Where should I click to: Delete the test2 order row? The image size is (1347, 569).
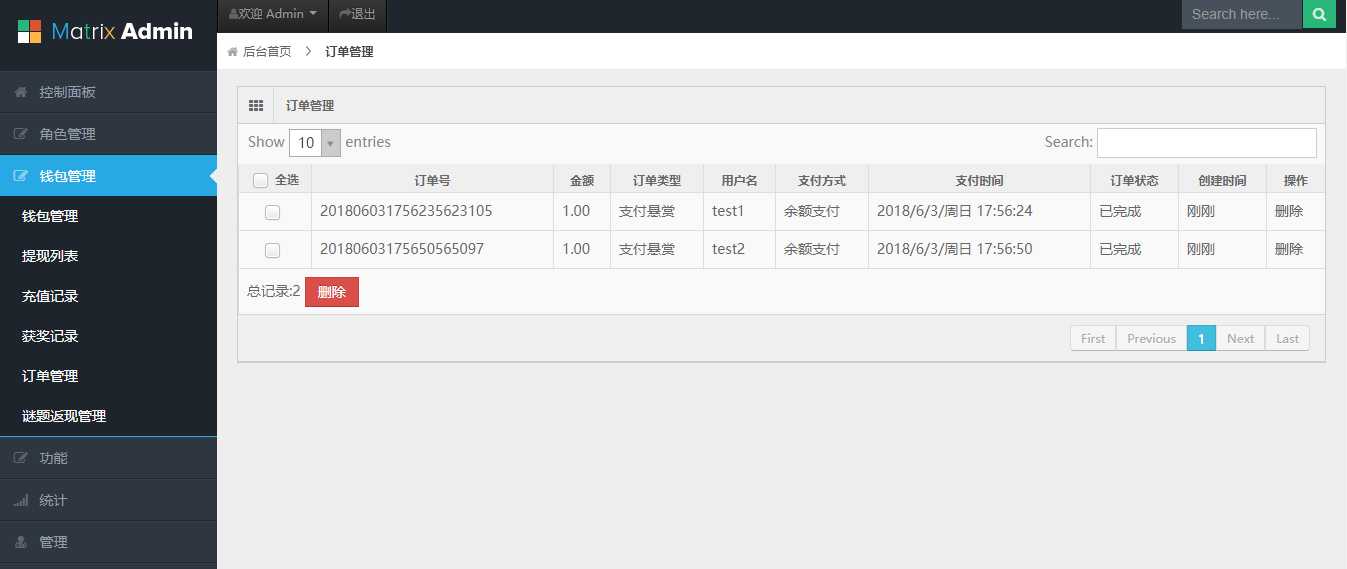(x=1289, y=249)
